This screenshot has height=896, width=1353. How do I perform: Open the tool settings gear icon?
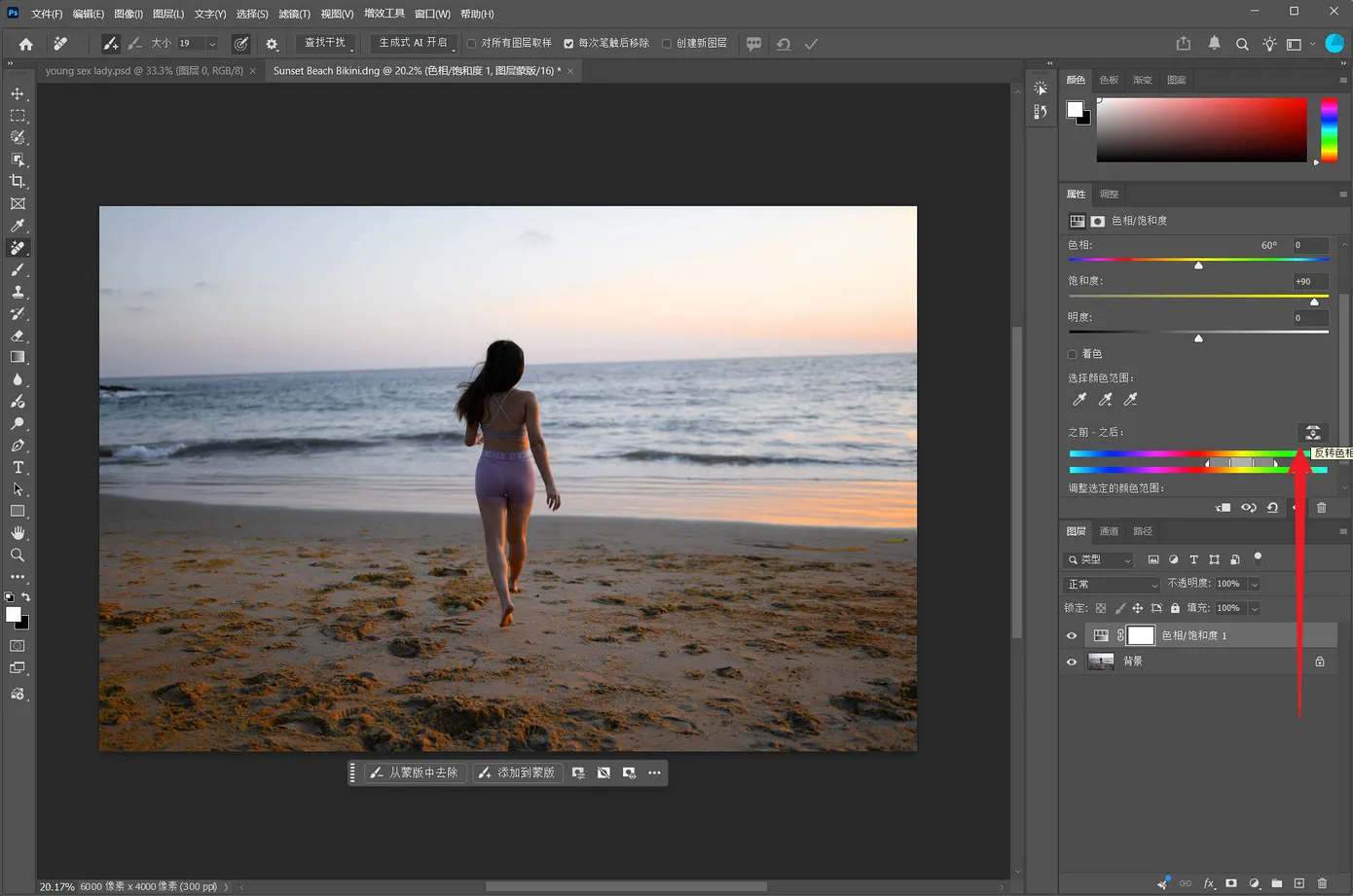tap(272, 44)
